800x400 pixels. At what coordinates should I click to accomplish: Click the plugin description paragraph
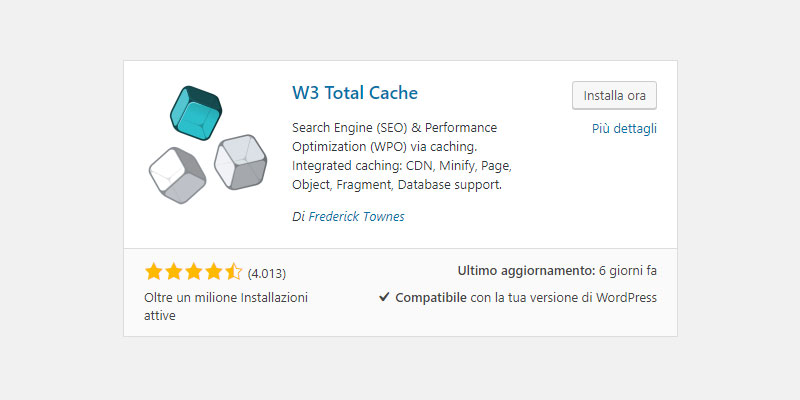[402, 156]
